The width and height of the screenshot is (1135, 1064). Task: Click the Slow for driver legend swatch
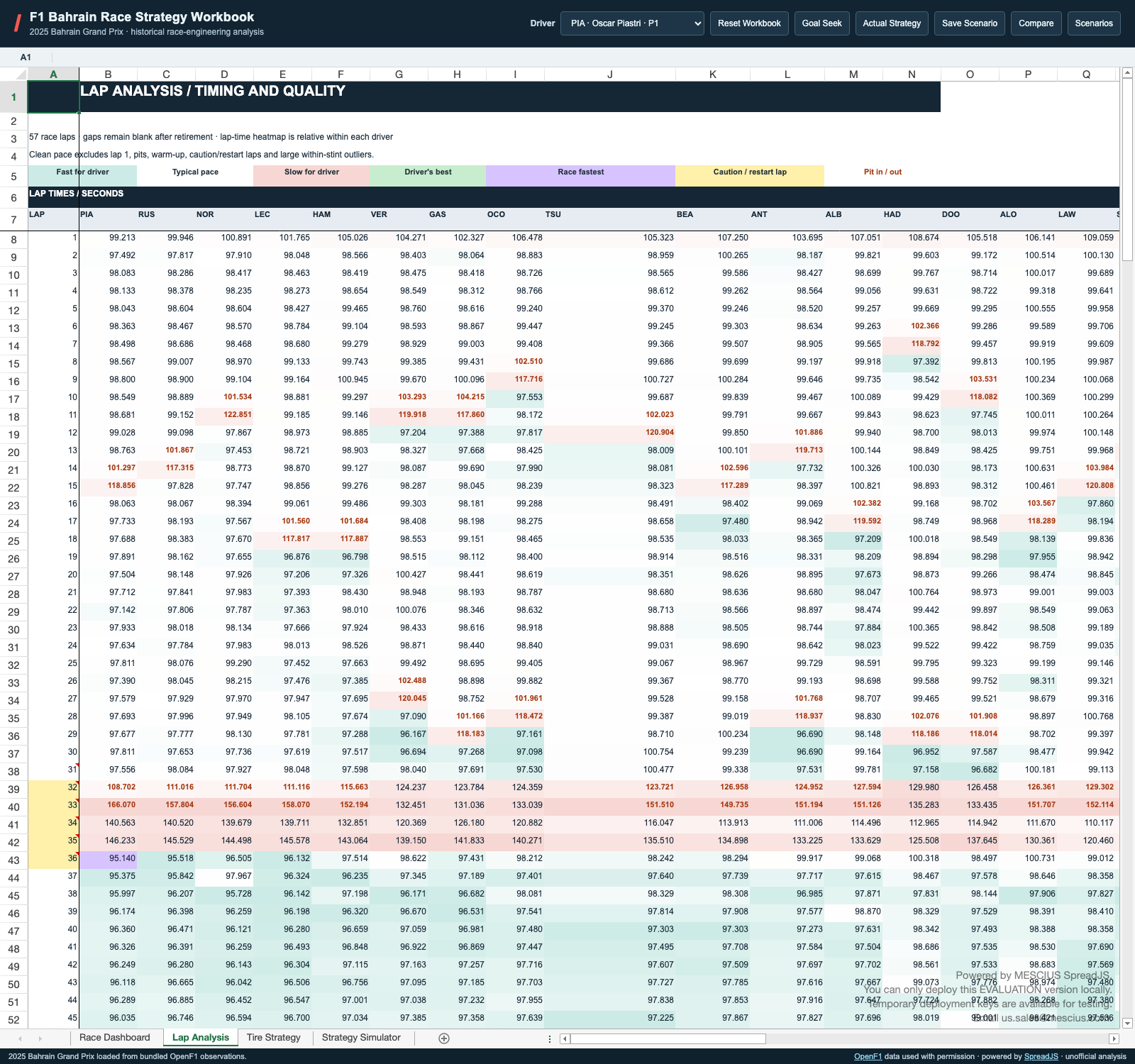pyautogui.click(x=311, y=176)
